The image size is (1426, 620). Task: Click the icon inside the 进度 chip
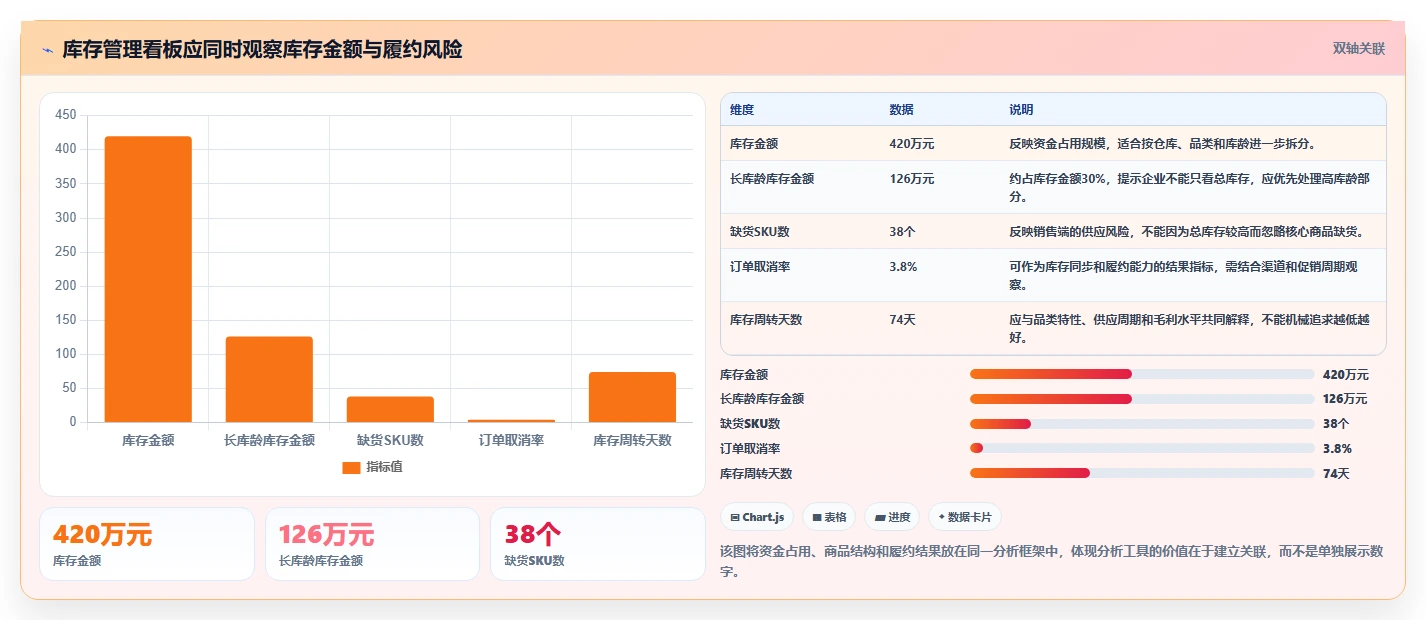click(x=880, y=518)
